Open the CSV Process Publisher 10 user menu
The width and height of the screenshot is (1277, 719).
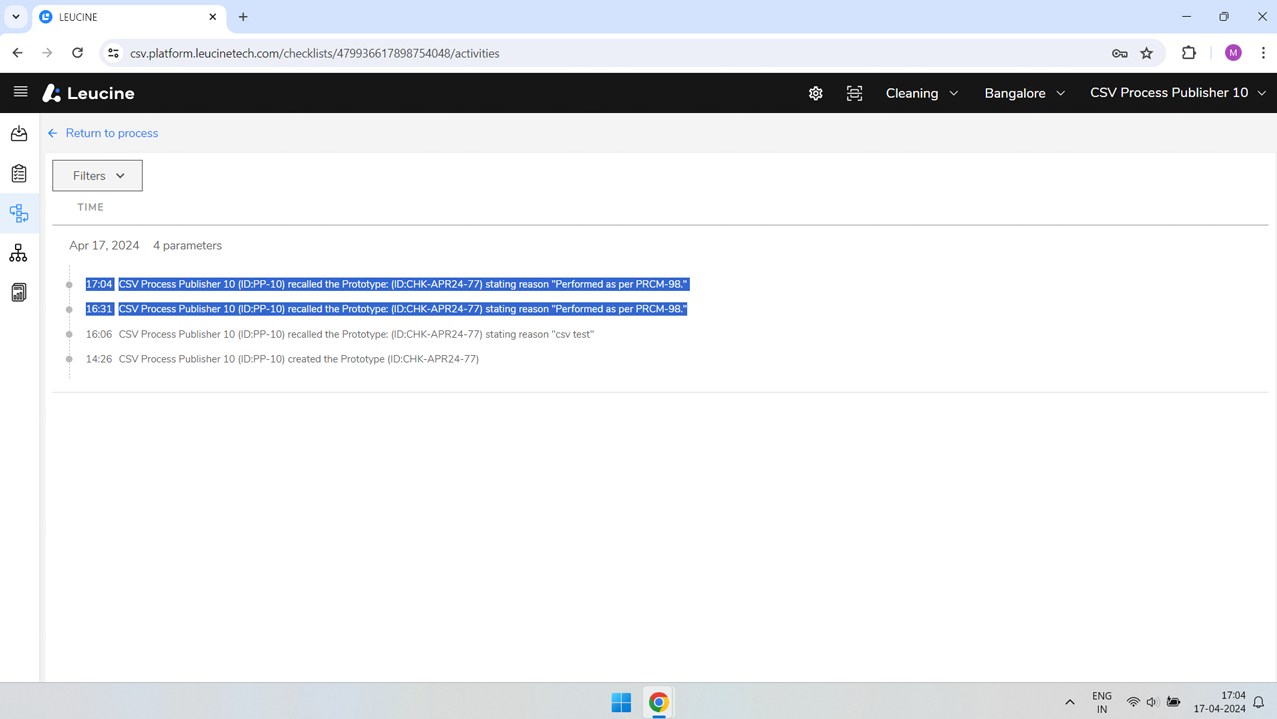[x=1178, y=93]
